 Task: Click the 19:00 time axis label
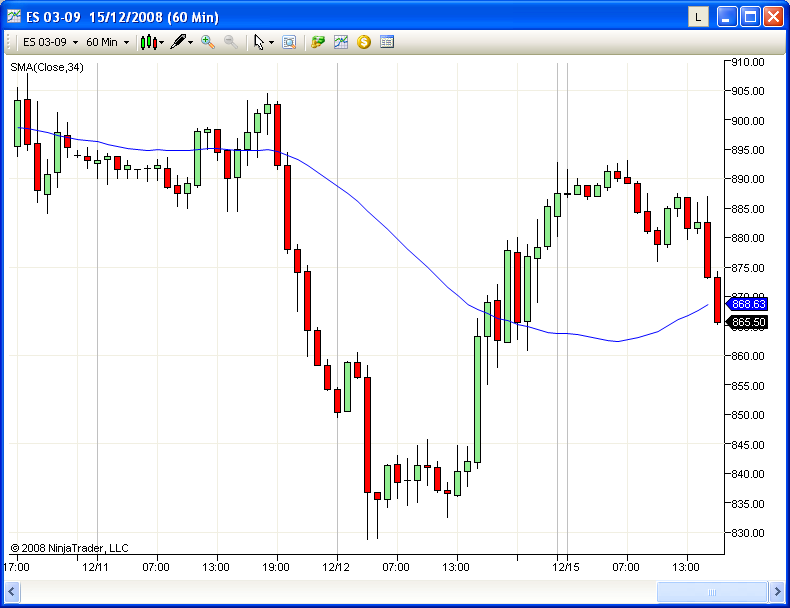click(276, 567)
